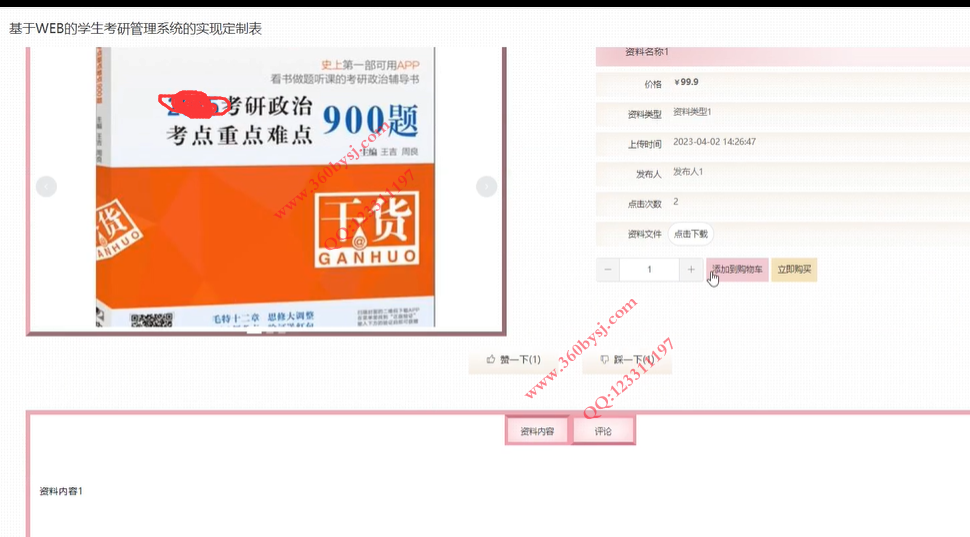Click 点击下载 file download button
Viewport: 970px width, 537px height.
(x=690, y=234)
